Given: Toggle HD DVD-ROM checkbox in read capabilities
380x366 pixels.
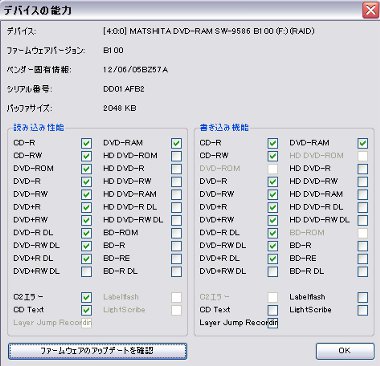Looking at the screenshot, I should pyautogui.click(x=176, y=156).
